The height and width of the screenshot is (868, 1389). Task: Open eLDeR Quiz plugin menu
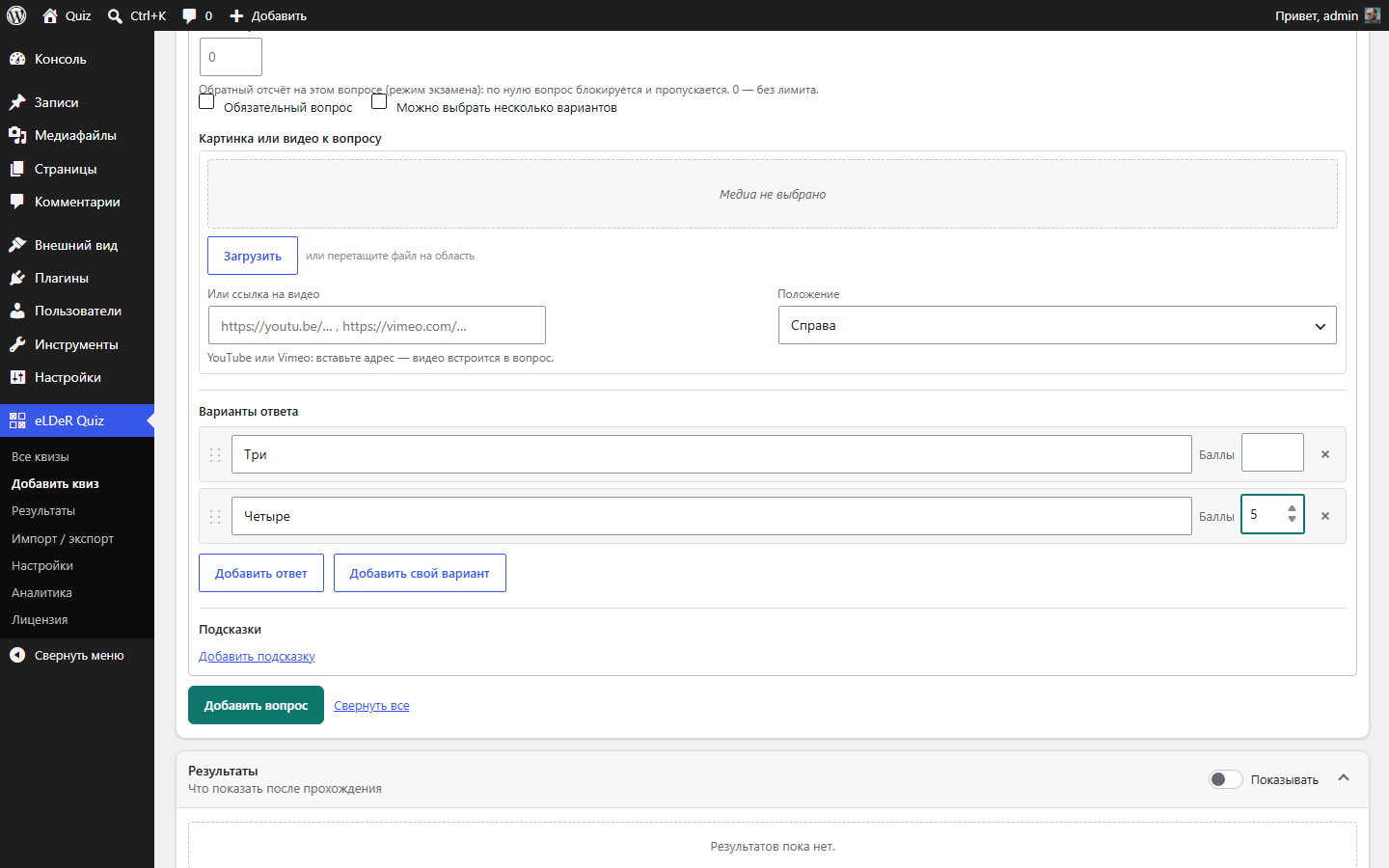(x=77, y=420)
